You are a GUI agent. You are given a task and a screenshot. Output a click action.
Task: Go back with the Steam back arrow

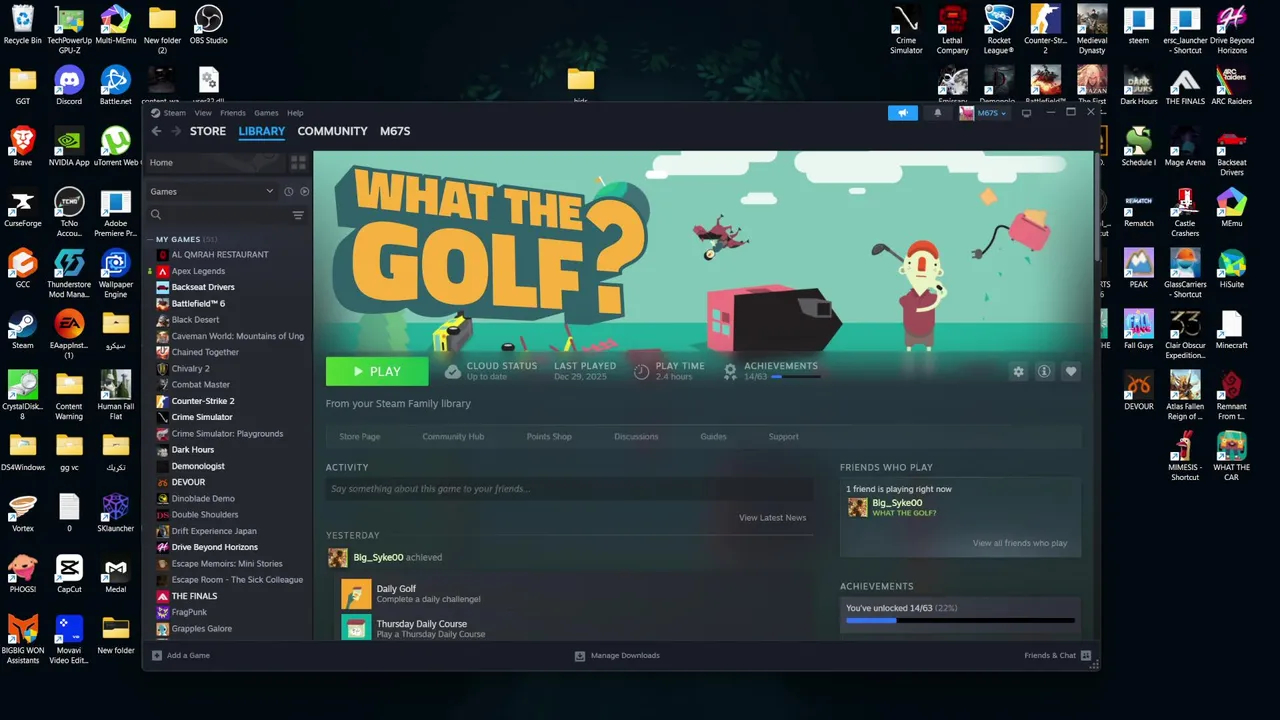click(156, 131)
